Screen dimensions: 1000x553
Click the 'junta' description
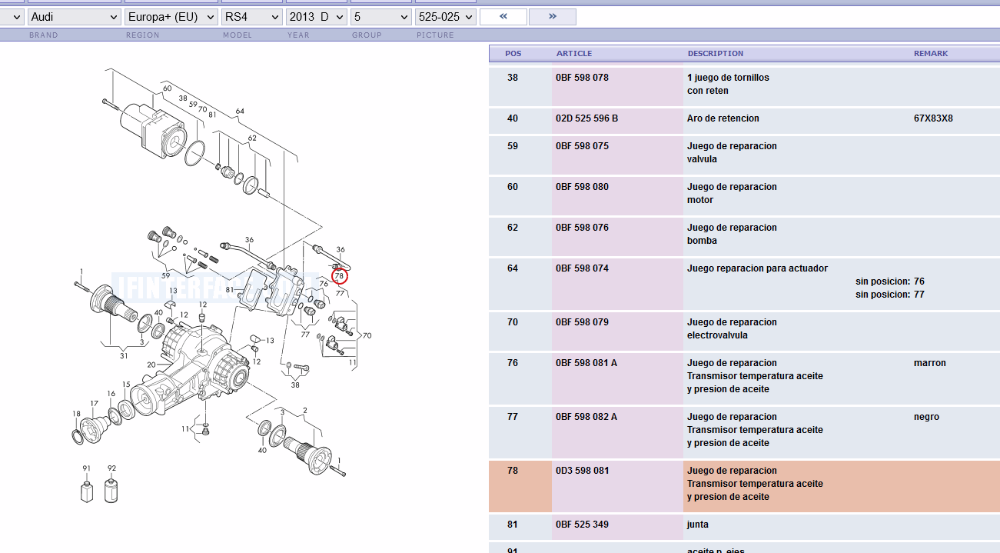pos(698,525)
